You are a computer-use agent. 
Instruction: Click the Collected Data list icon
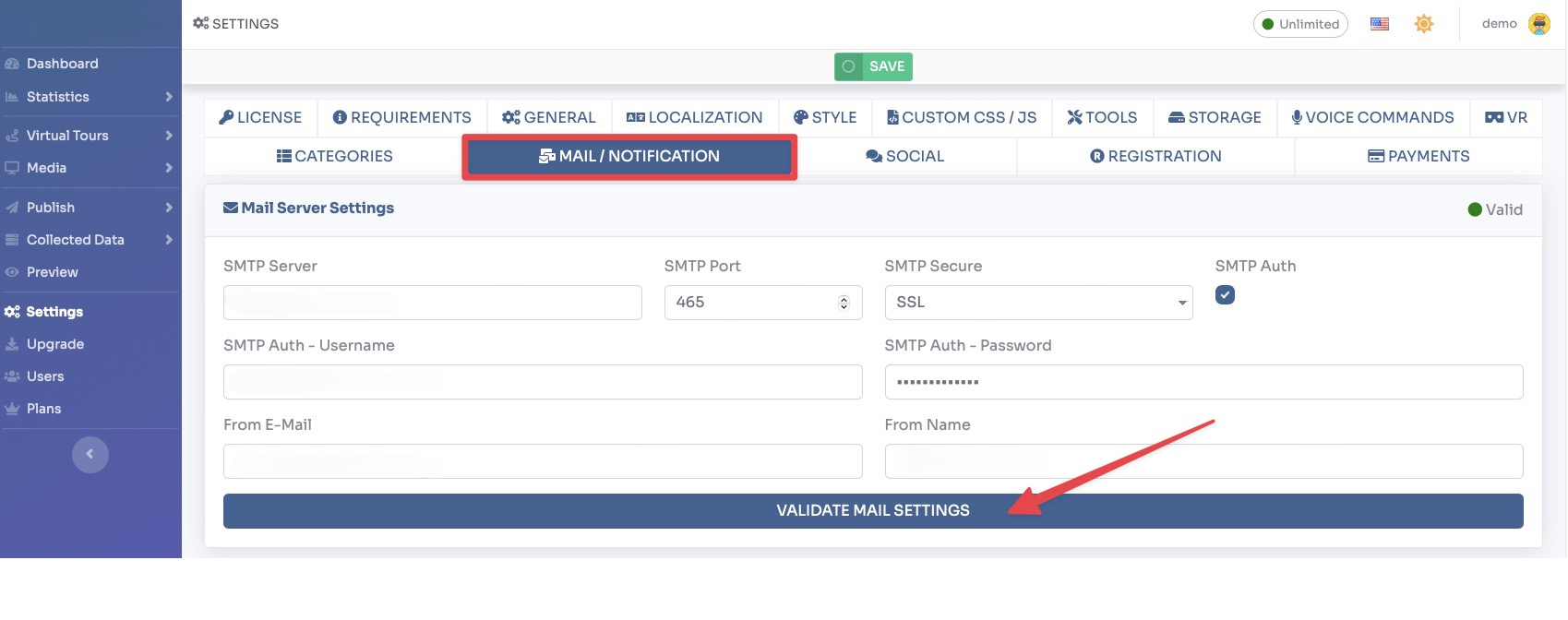(12, 240)
